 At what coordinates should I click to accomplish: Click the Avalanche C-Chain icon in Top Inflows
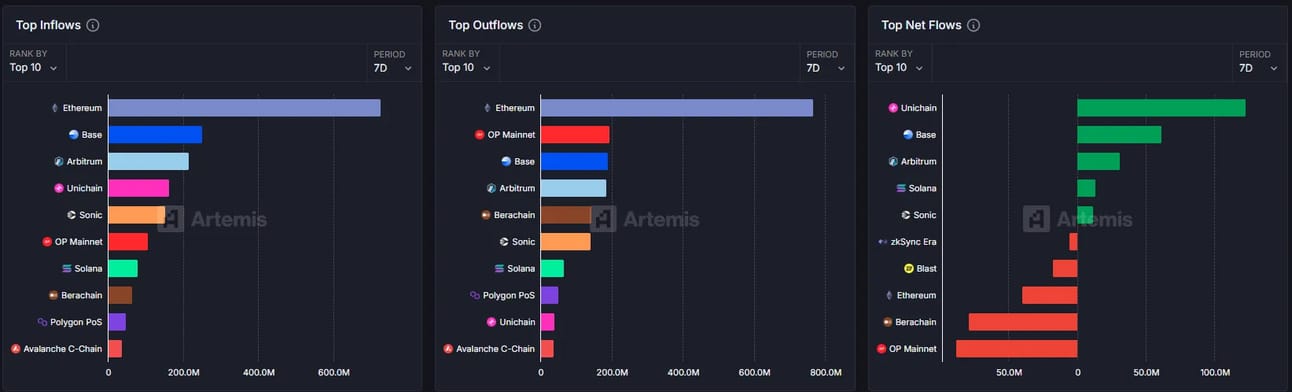15,349
